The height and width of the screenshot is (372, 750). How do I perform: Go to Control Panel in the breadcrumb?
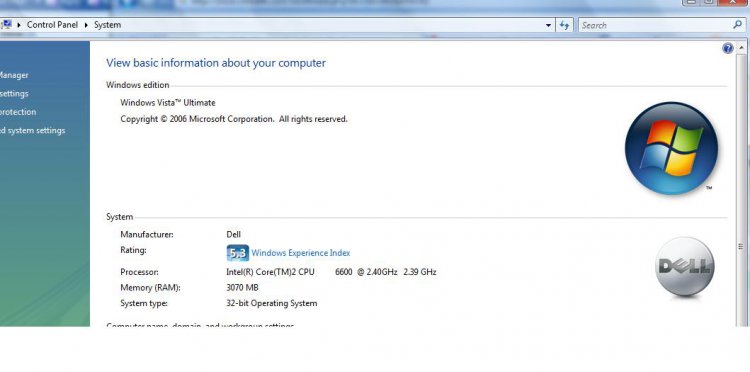[52, 25]
